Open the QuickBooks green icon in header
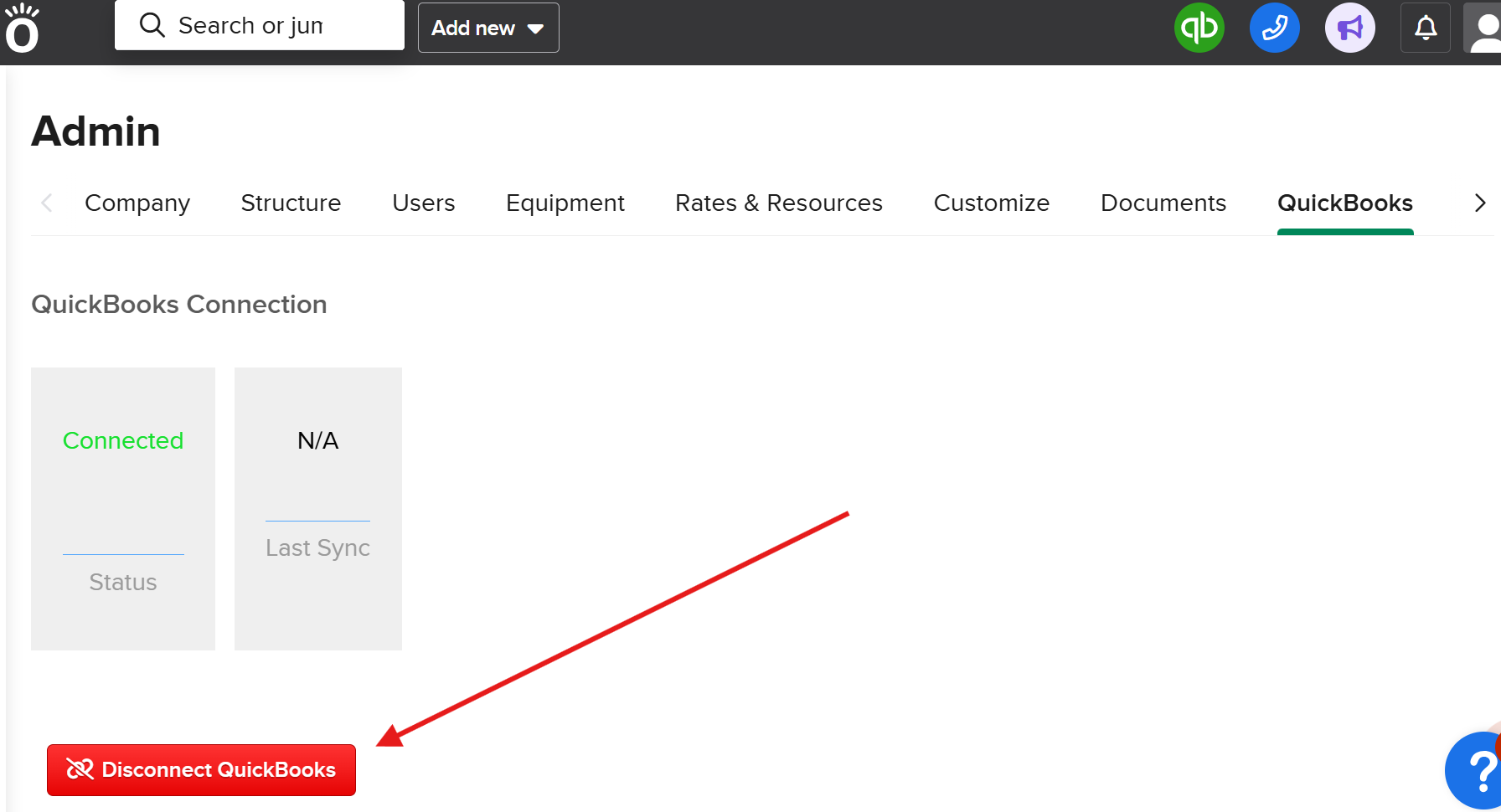1501x812 pixels. click(1199, 28)
